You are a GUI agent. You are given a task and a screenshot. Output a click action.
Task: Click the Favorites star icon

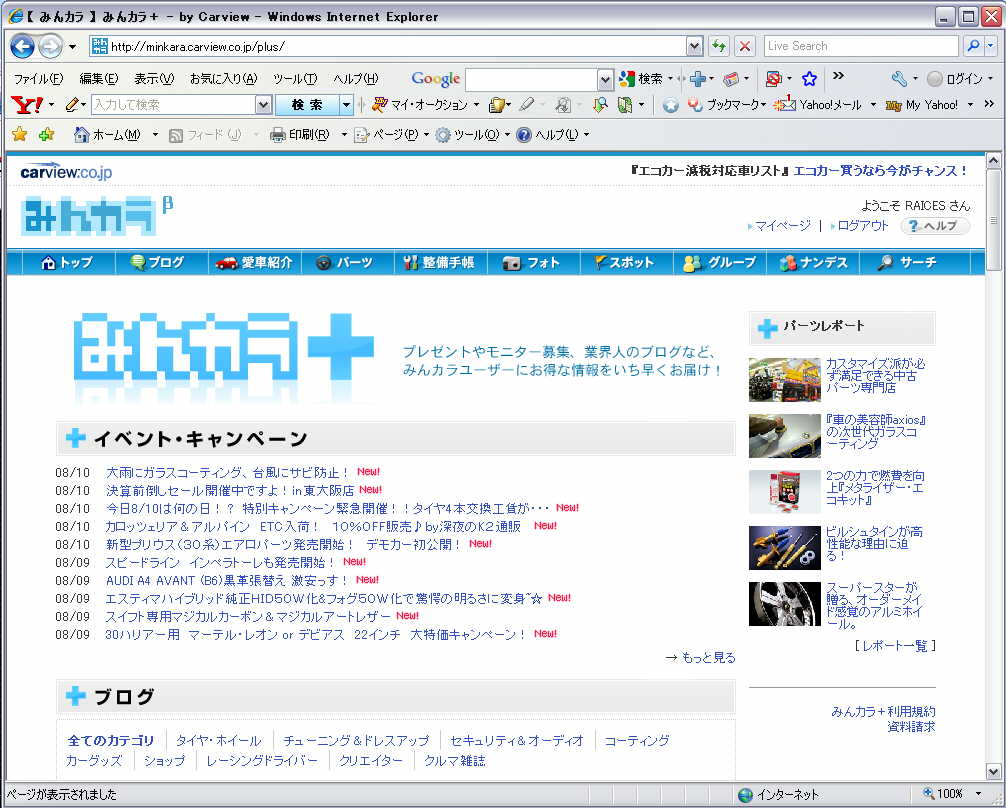coord(20,134)
